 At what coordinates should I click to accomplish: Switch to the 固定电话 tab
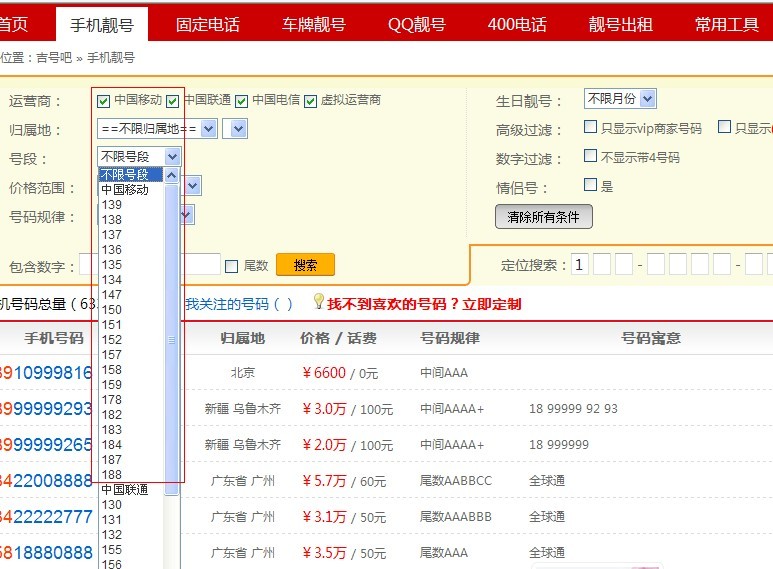point(207,24)
